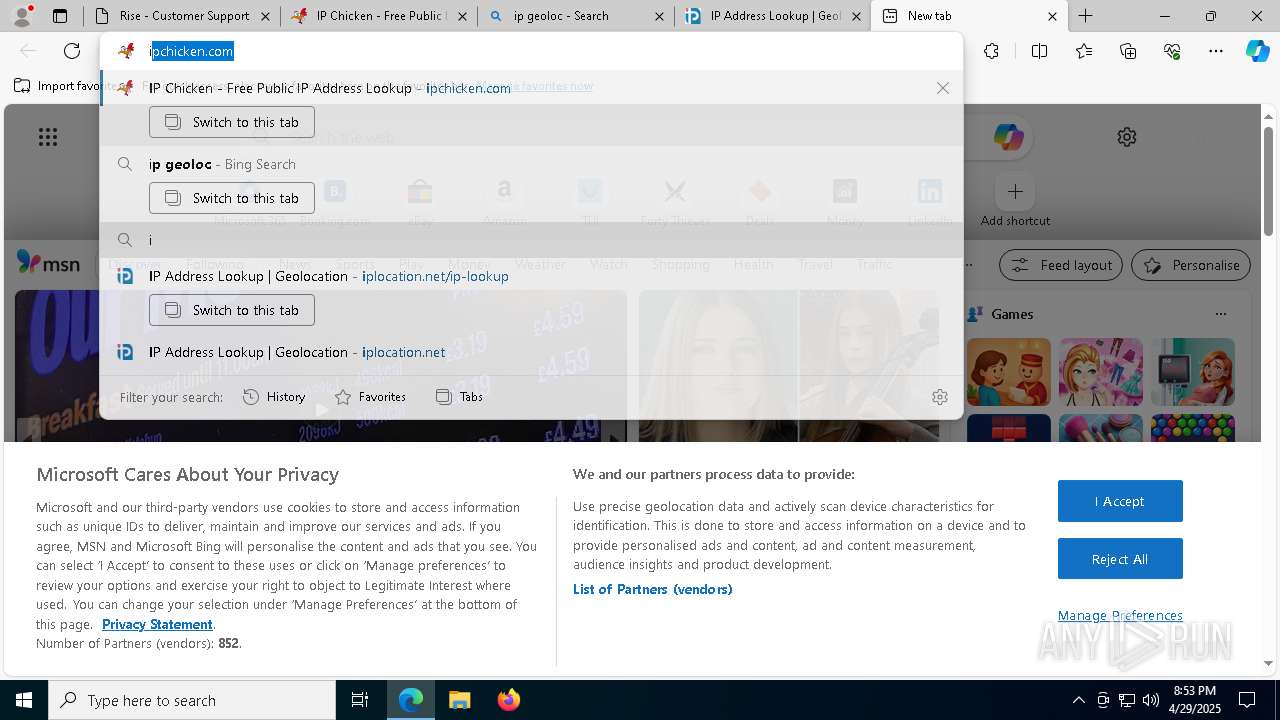
Task: Open the apps grid launcher
Action: (x=48, y=137)
